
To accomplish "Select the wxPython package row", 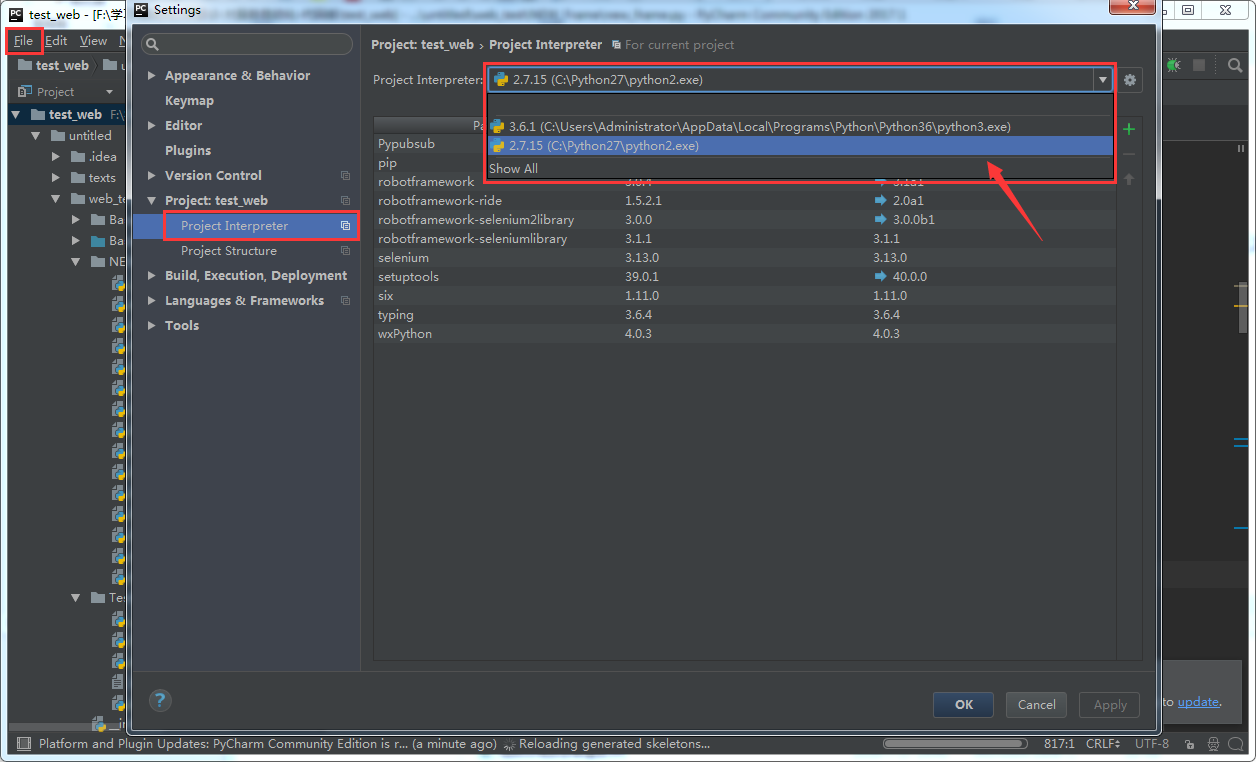I will pyautogui.click(x=745, y=334).
